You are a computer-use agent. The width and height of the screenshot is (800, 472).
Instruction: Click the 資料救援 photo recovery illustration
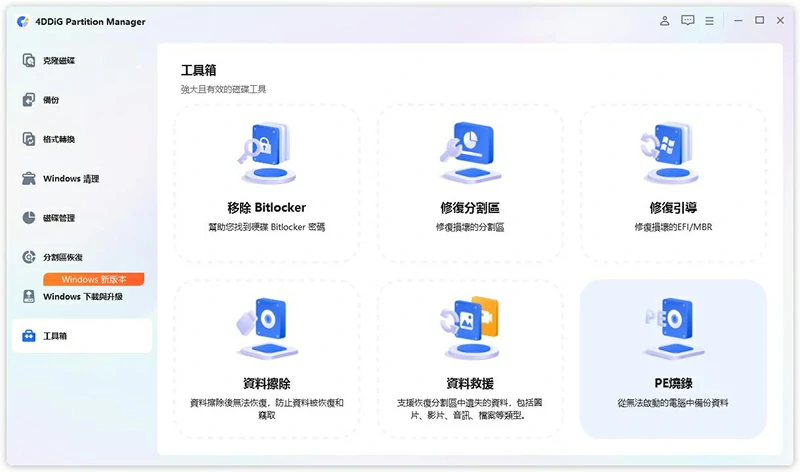coord(469,329)
